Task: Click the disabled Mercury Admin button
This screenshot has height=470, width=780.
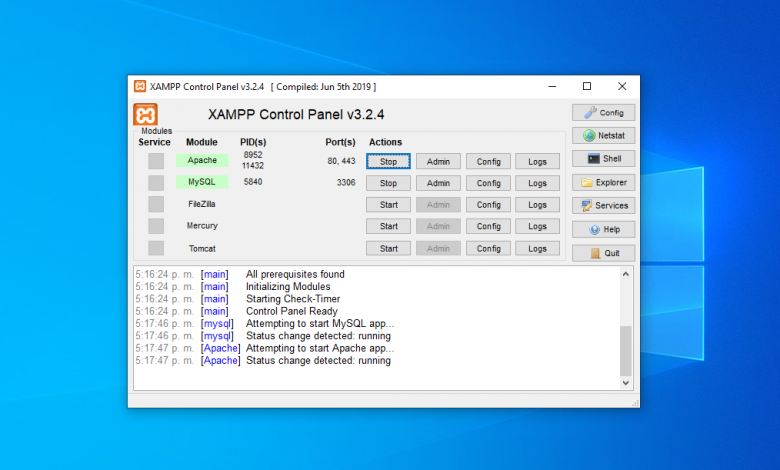Action: (x=438, y=226)
